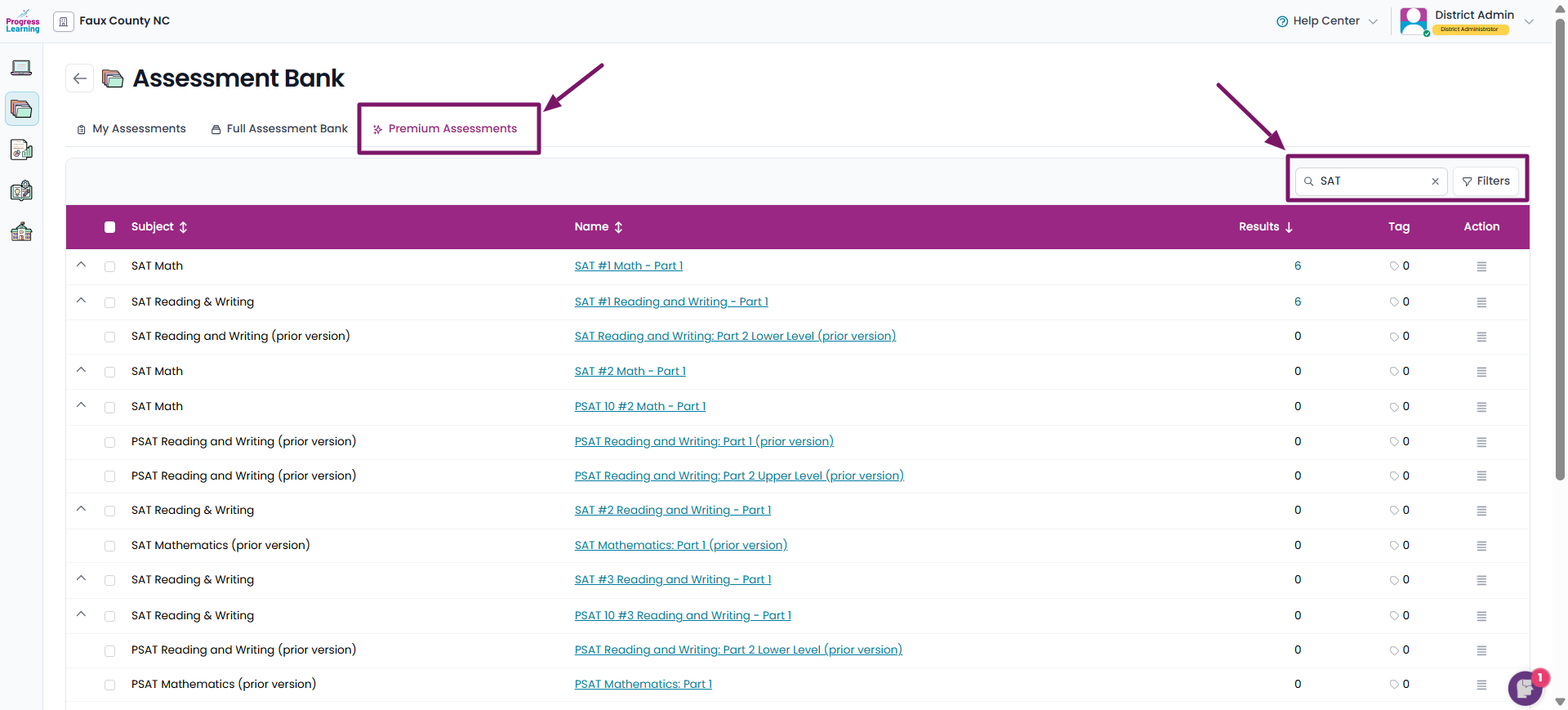Click the search field containing SAT

(x=1371, y=181)
